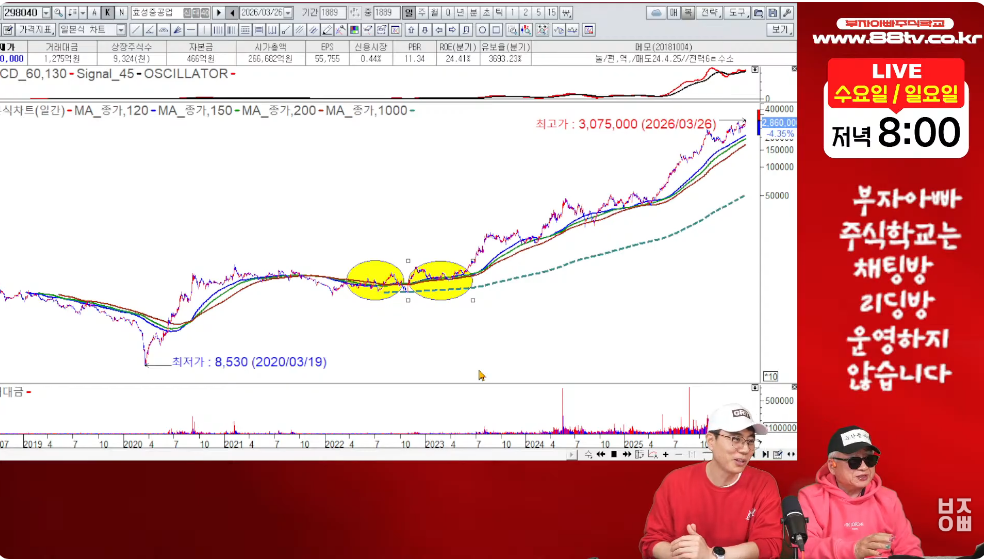Open the stock code 298040 dropdown
This screenshot has width=984, height=560.
[46, 13]
